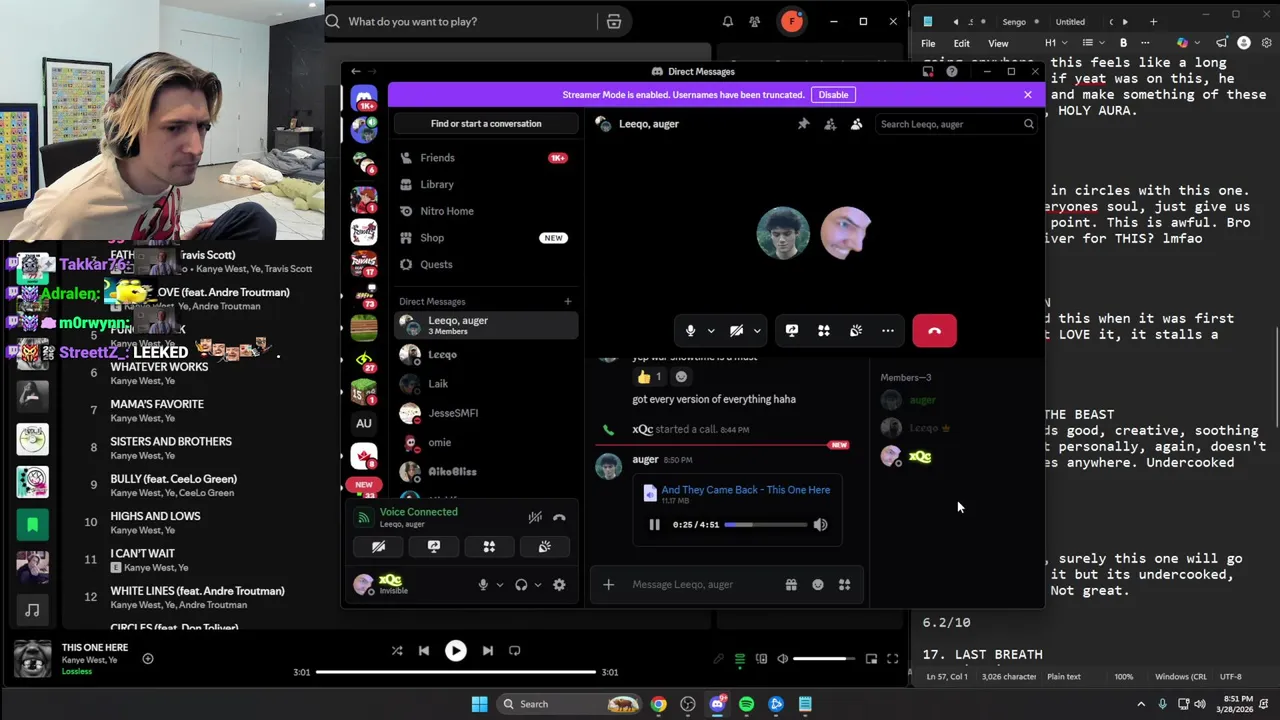
Task: Share screen from voice panel button
Action: point(434,547)
